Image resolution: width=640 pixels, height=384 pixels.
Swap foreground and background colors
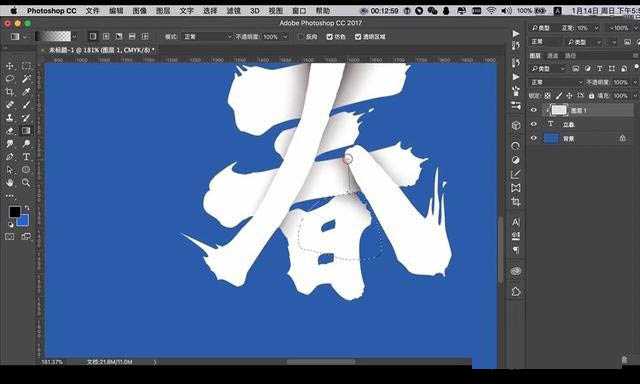(27, 209)
